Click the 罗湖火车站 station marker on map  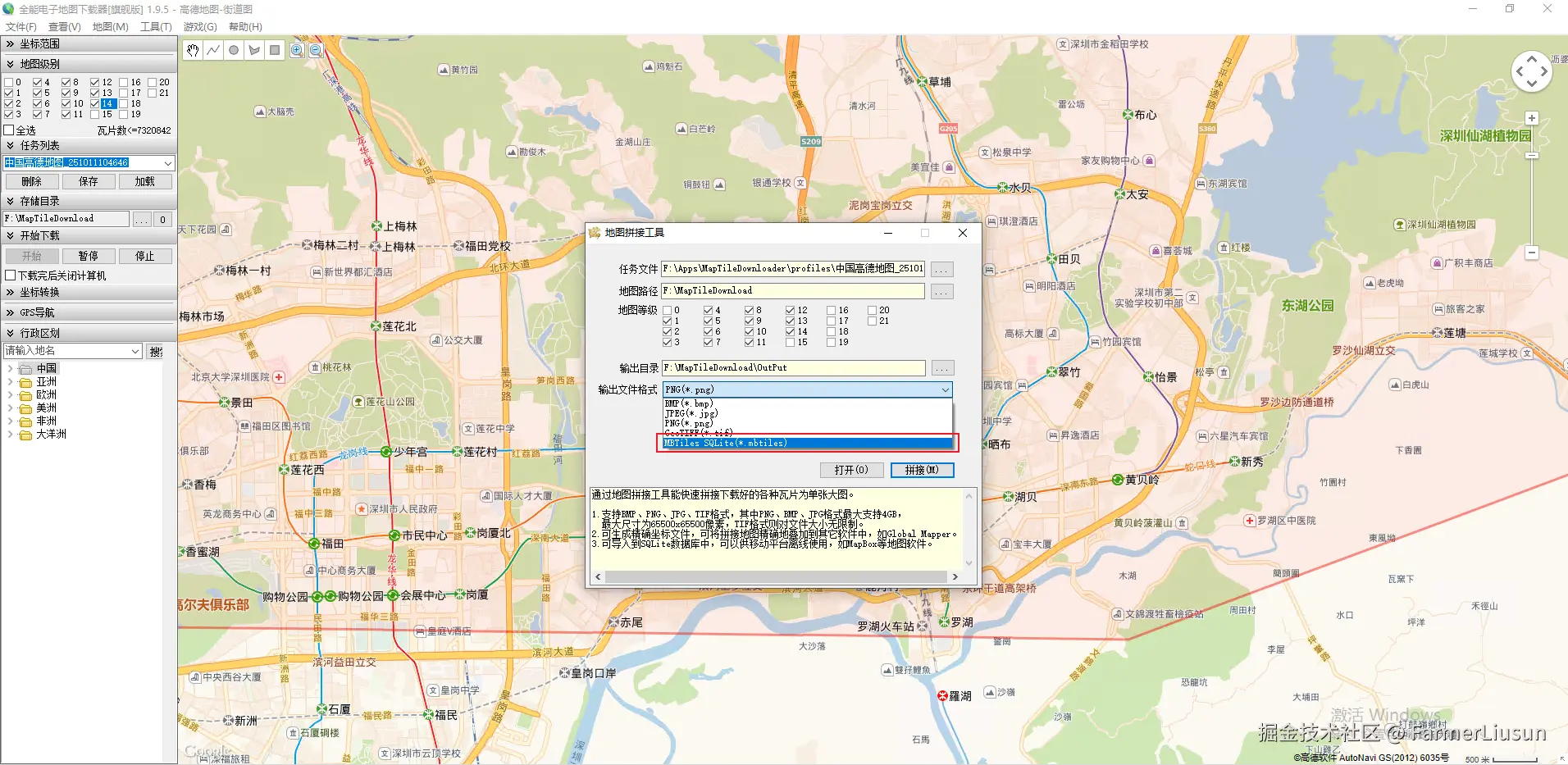(922, 626)
